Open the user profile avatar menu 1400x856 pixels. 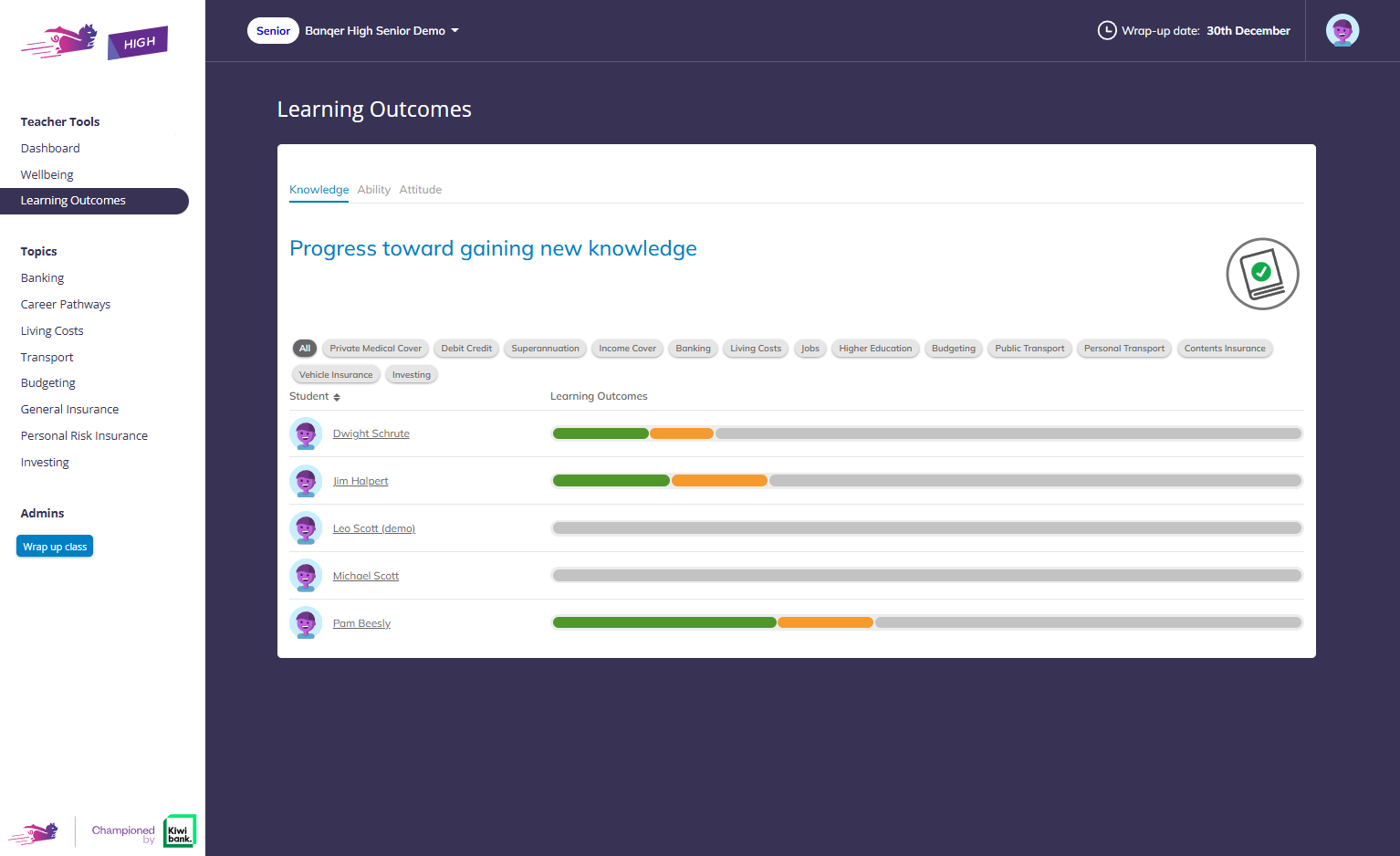1343,30
